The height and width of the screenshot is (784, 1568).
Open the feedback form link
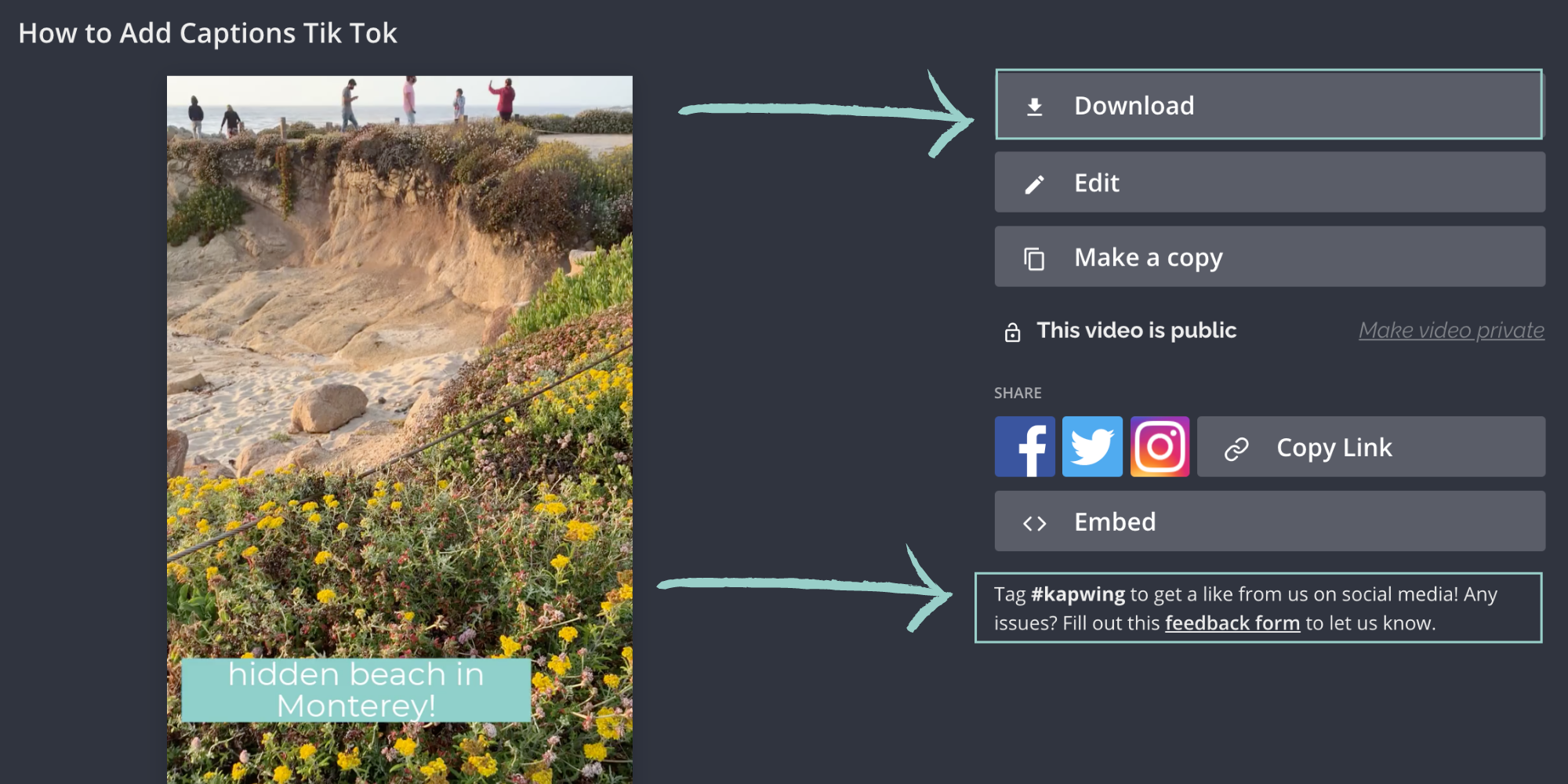(x=1232, y=623)
